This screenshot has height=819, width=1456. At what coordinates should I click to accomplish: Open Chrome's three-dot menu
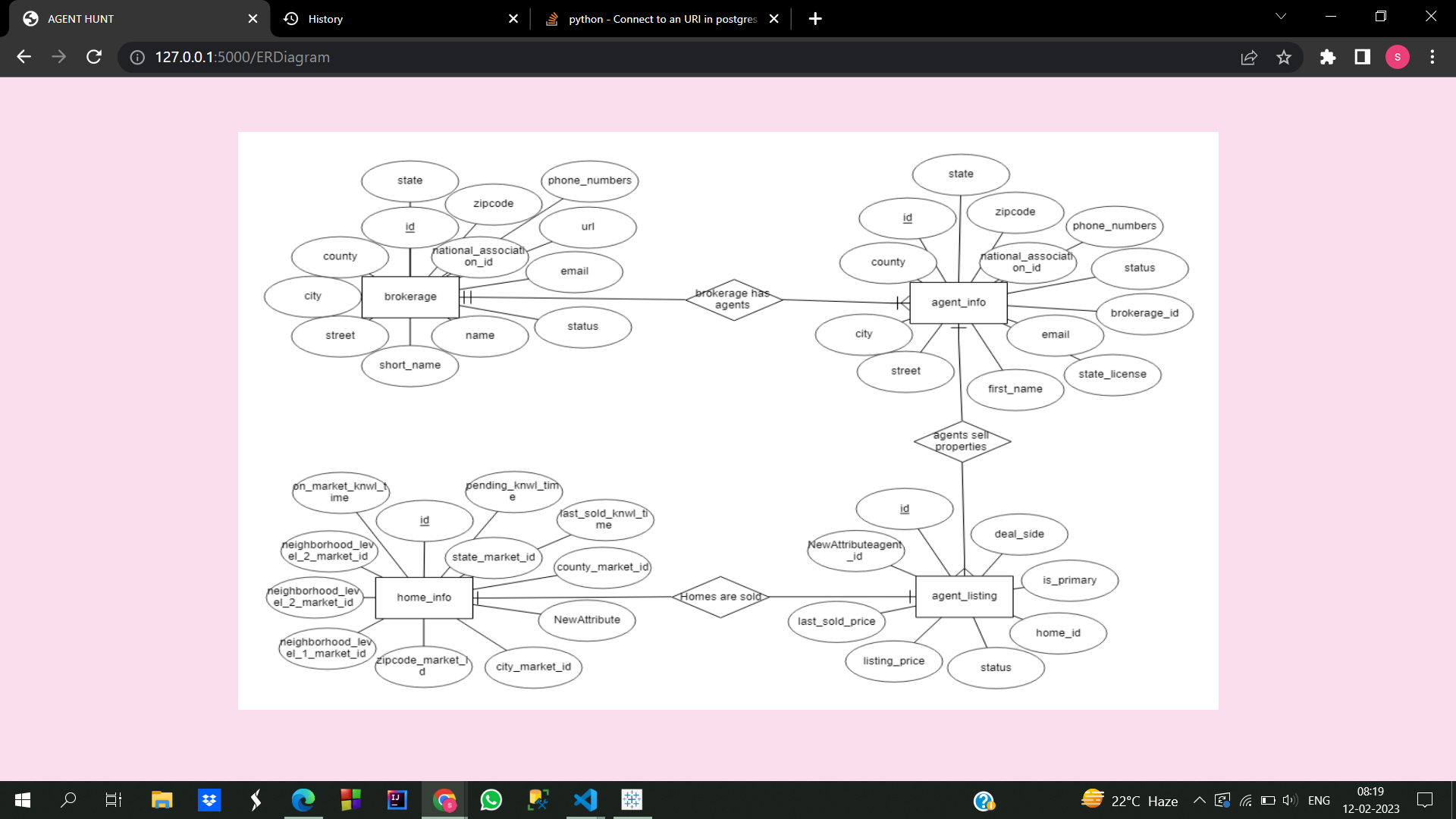point(1432,57)
